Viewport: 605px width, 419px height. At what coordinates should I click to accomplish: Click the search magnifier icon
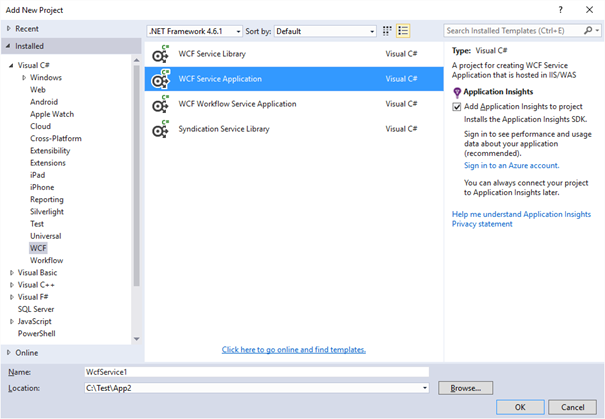tap(588, 30)
